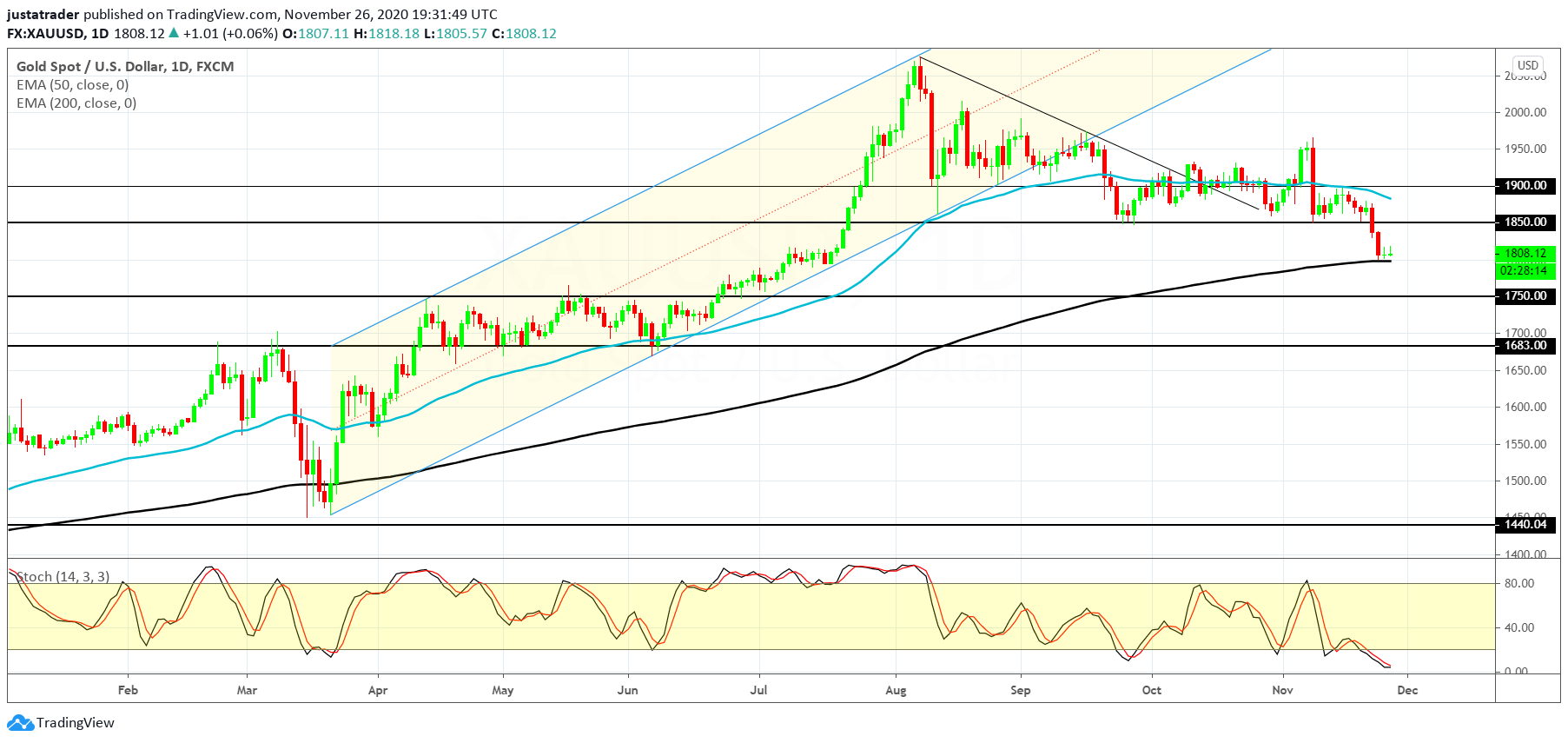Click the Feb label on time axis
1568x743 pixels.
point(128,690)
